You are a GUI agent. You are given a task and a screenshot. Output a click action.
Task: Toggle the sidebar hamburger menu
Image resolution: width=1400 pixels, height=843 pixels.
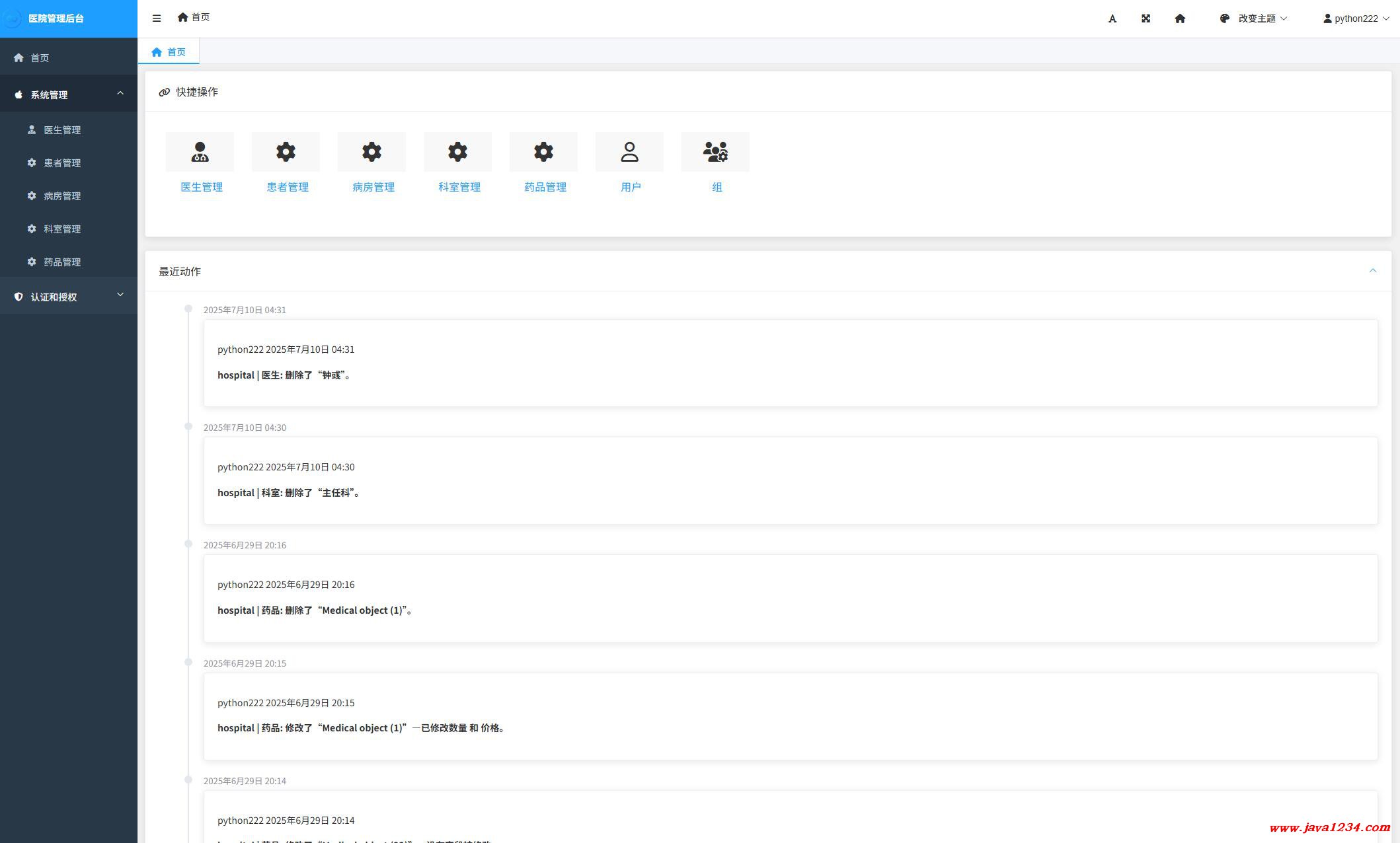(x=157, y=18)
